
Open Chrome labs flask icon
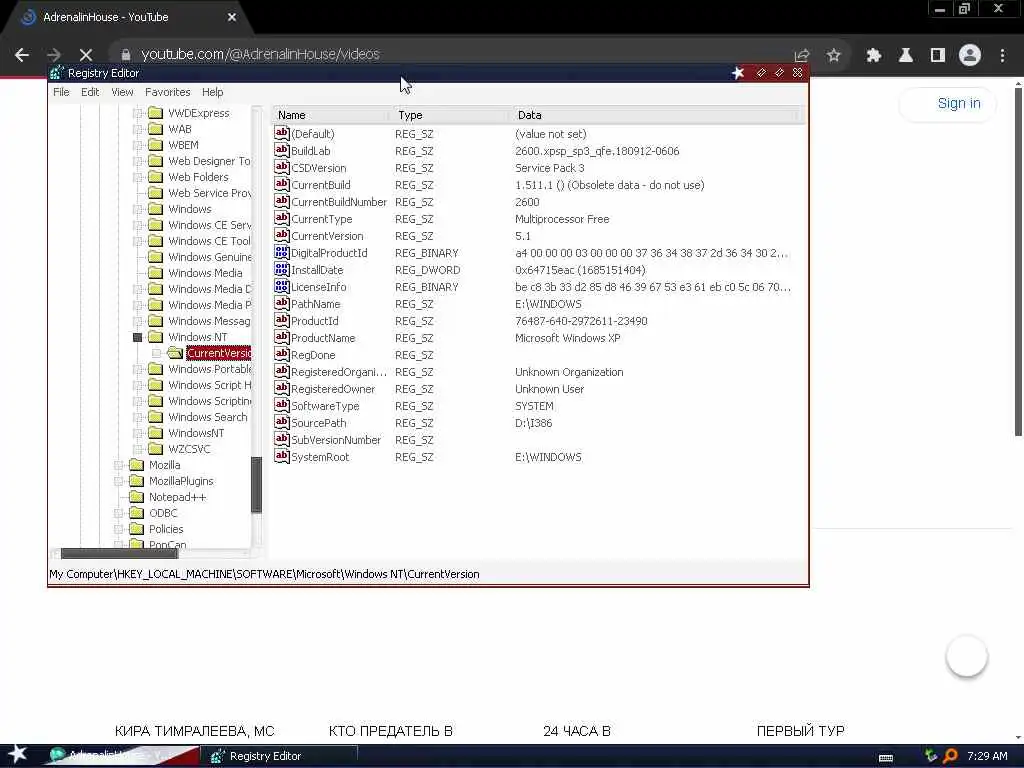coord(906,55)
